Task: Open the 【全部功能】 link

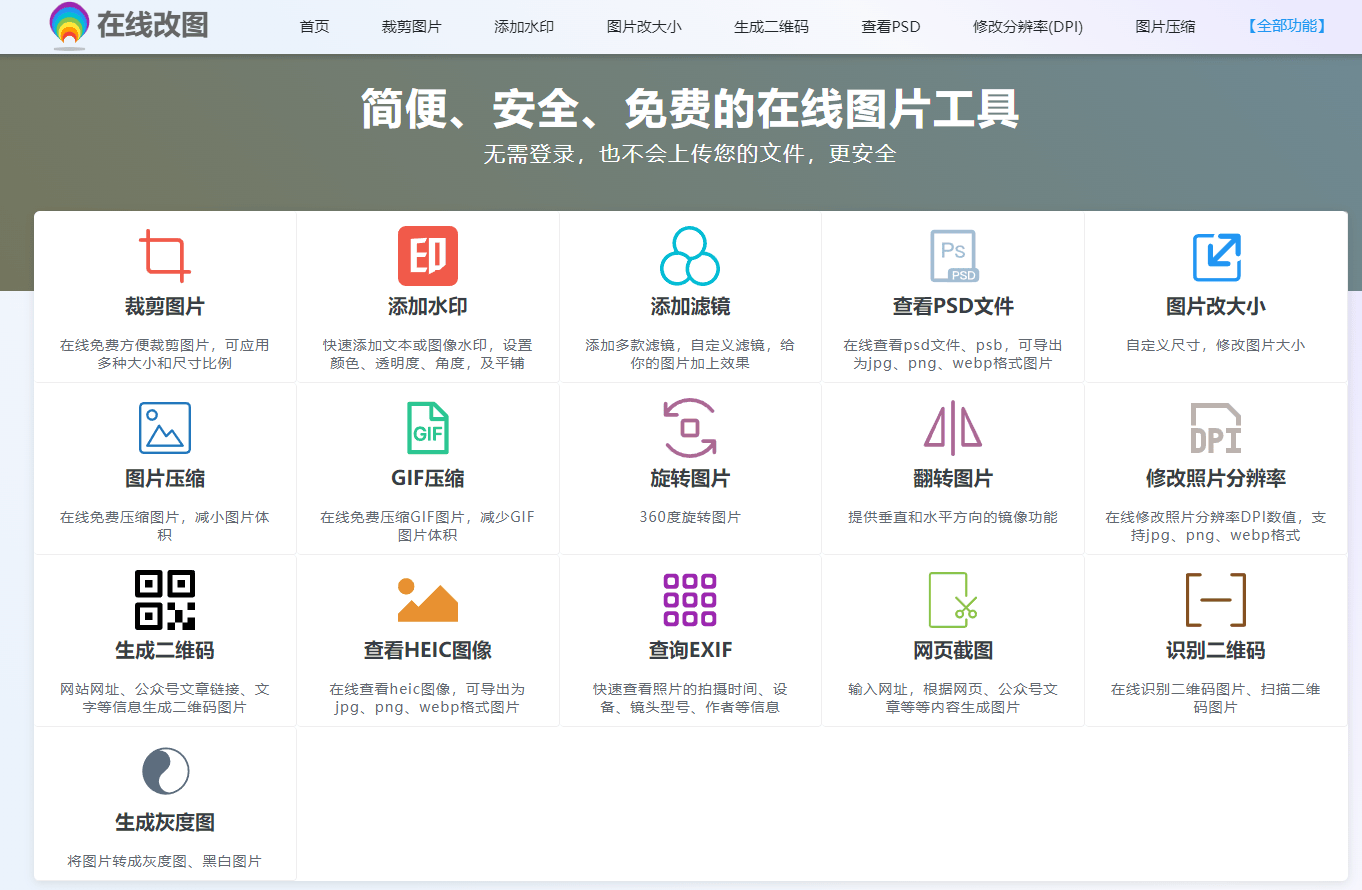Action: click(1286, 27)
